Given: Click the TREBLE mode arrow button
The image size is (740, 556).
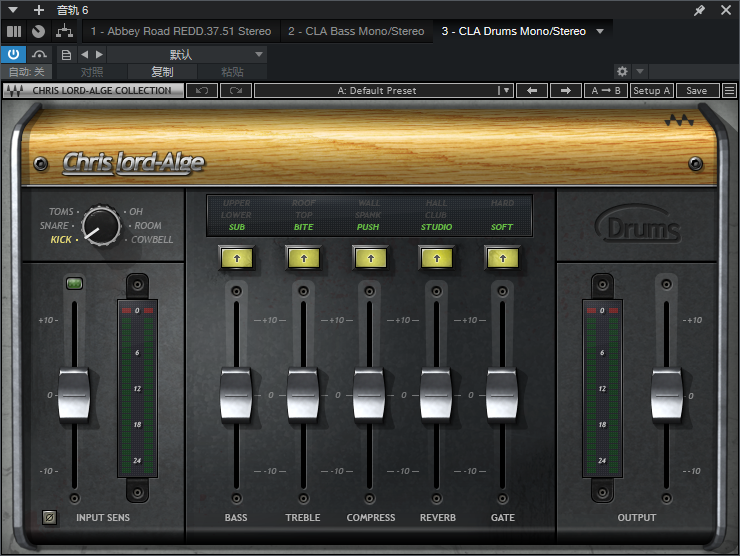Looking at the screenshot, I should [303, 258].
